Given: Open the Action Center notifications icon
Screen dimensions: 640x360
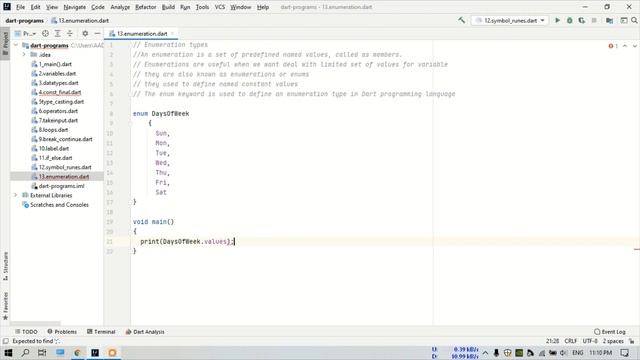Looking at the screenshot, I should pos(624,353).
